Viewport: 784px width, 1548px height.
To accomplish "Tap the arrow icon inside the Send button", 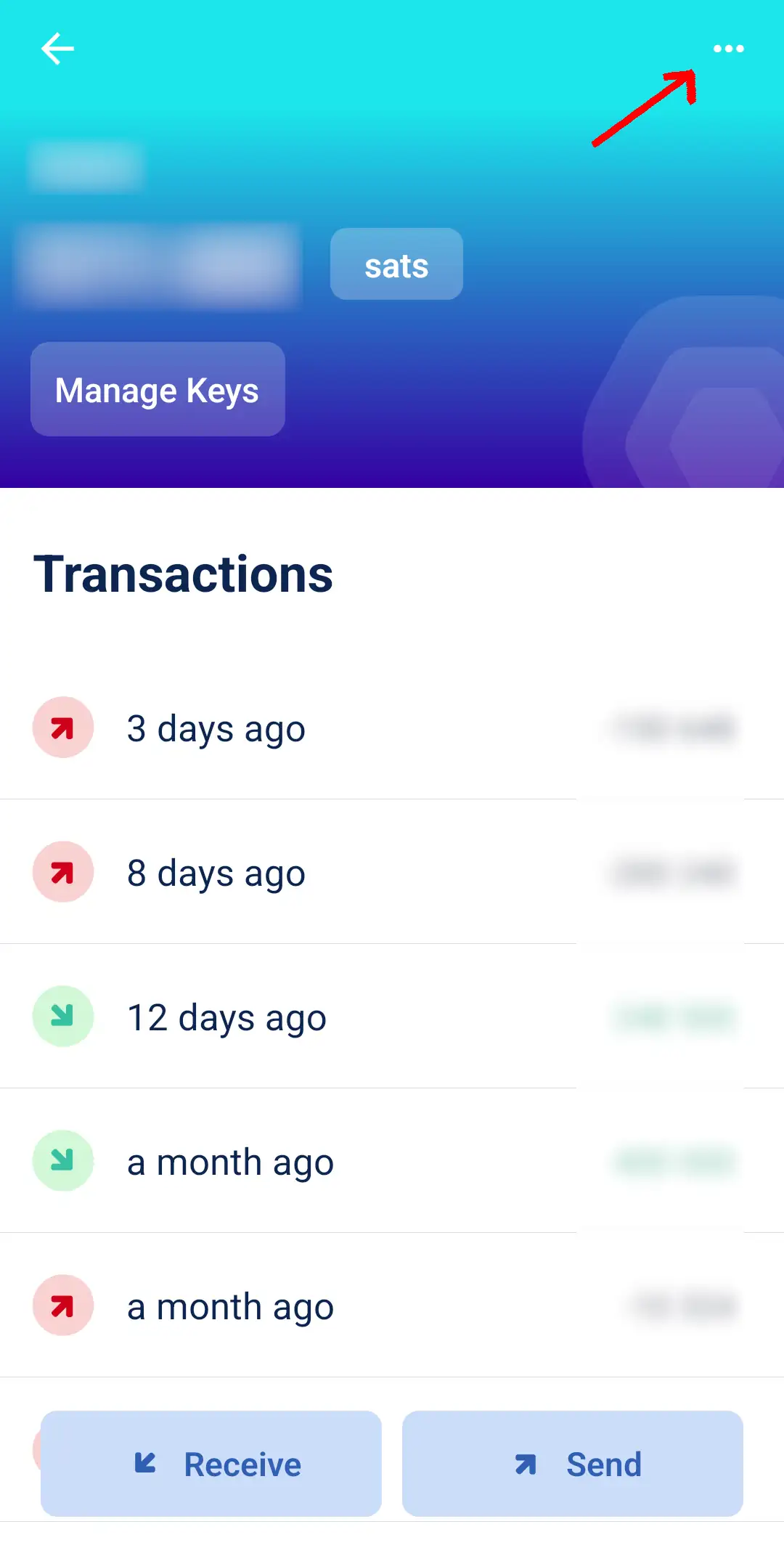I will [x=526, y=1465].
